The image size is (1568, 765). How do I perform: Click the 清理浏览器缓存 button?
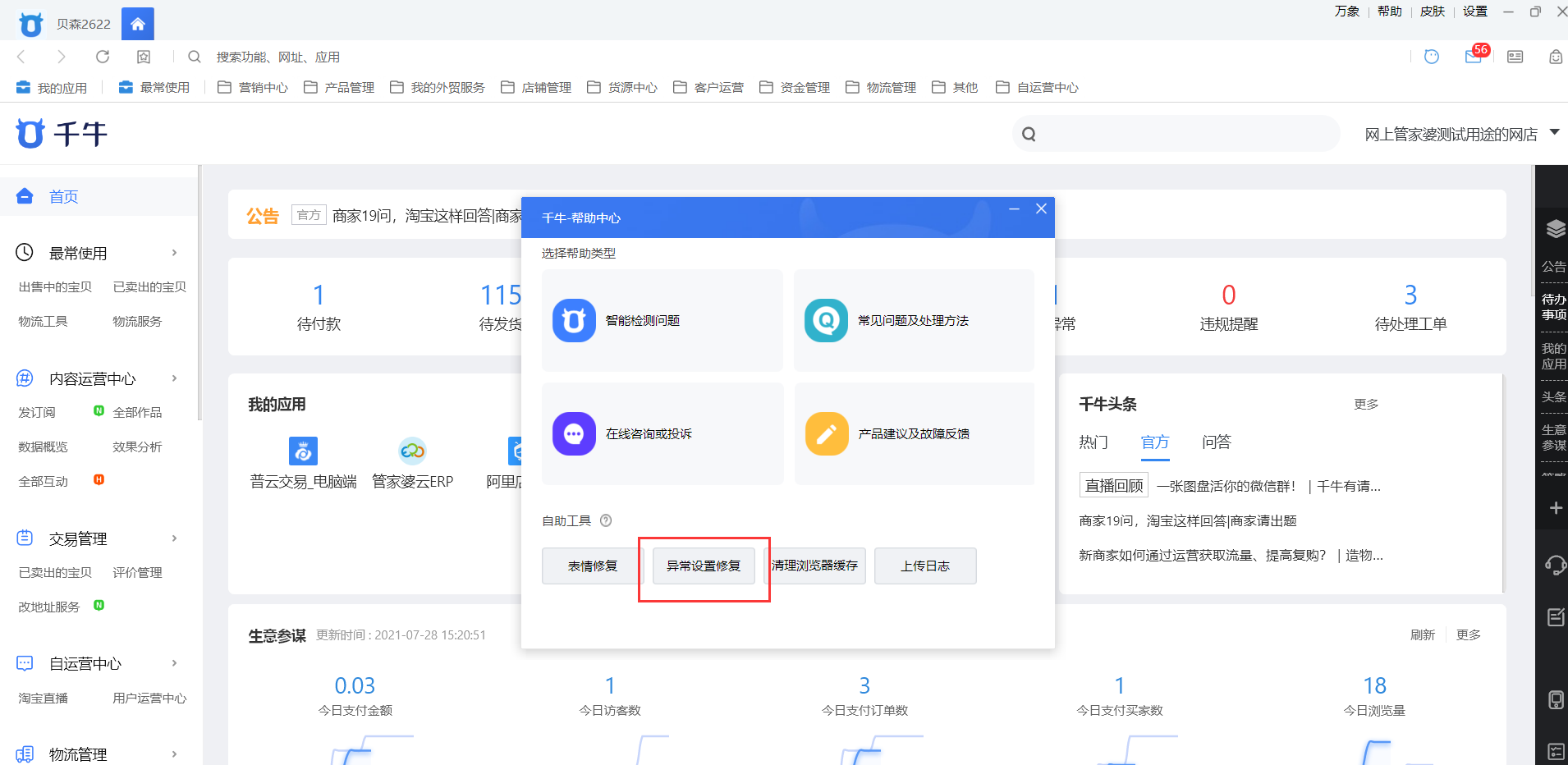[814, 566]
